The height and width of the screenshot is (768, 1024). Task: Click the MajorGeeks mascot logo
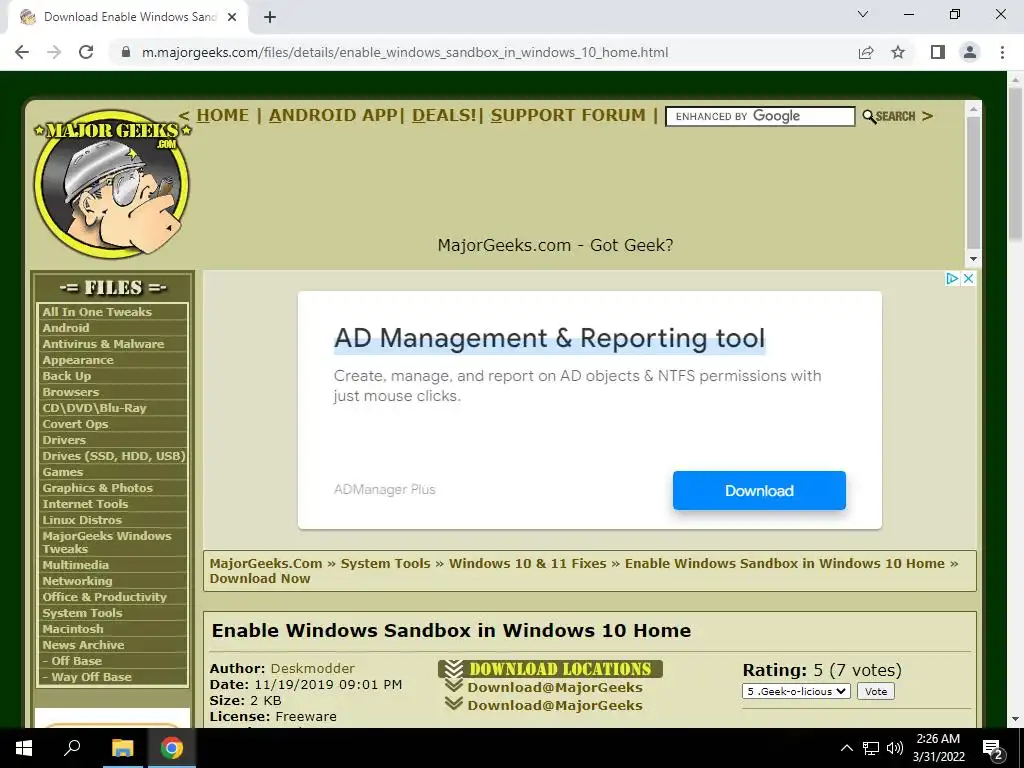[112, 184]
